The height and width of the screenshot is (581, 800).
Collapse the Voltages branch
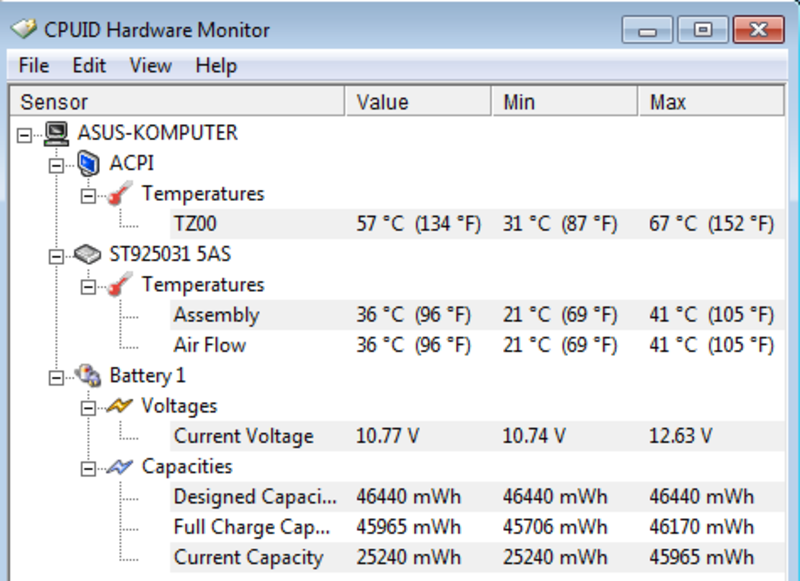tap(88, 409)
